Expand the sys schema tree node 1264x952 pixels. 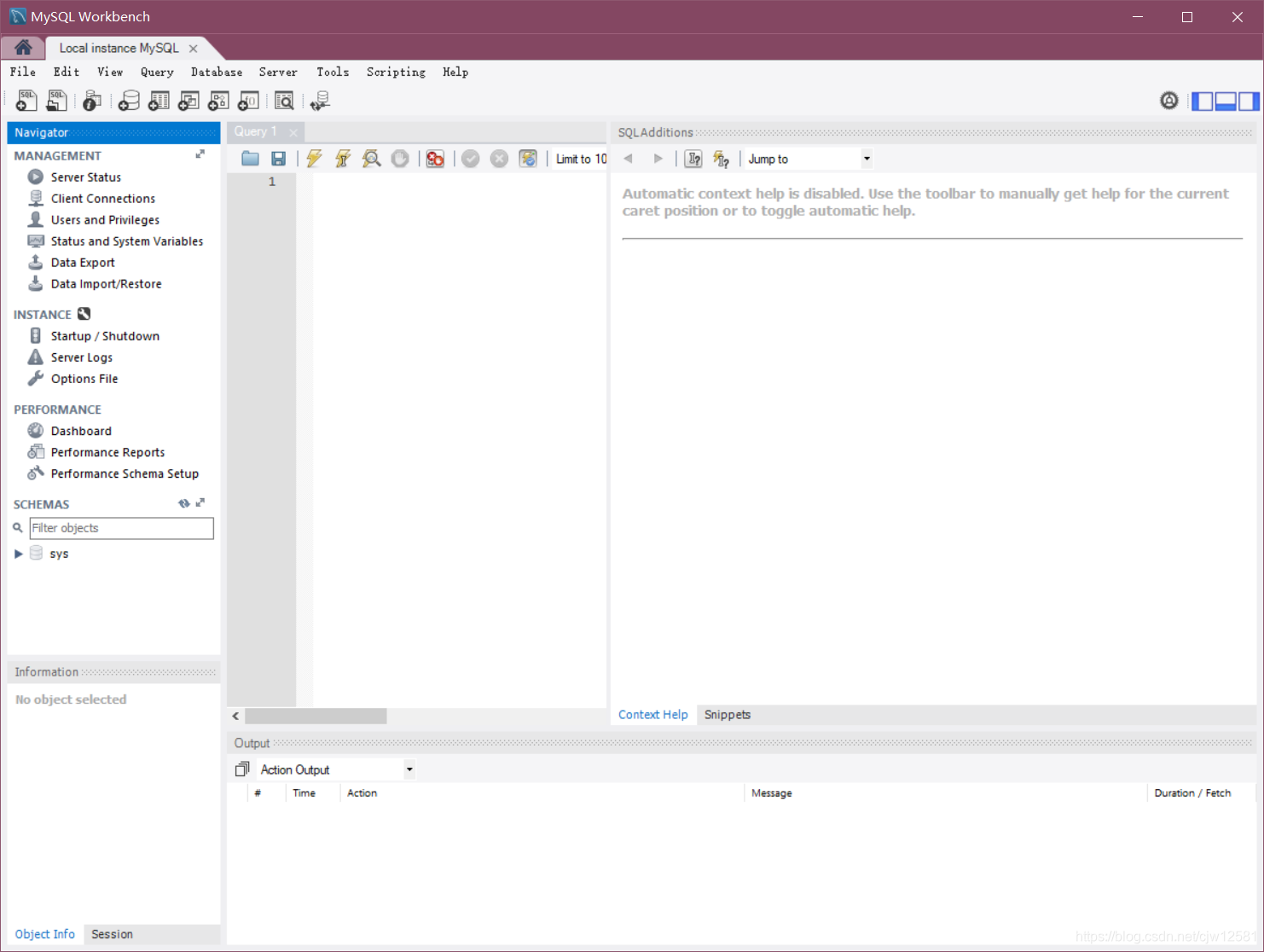(18, 554)
